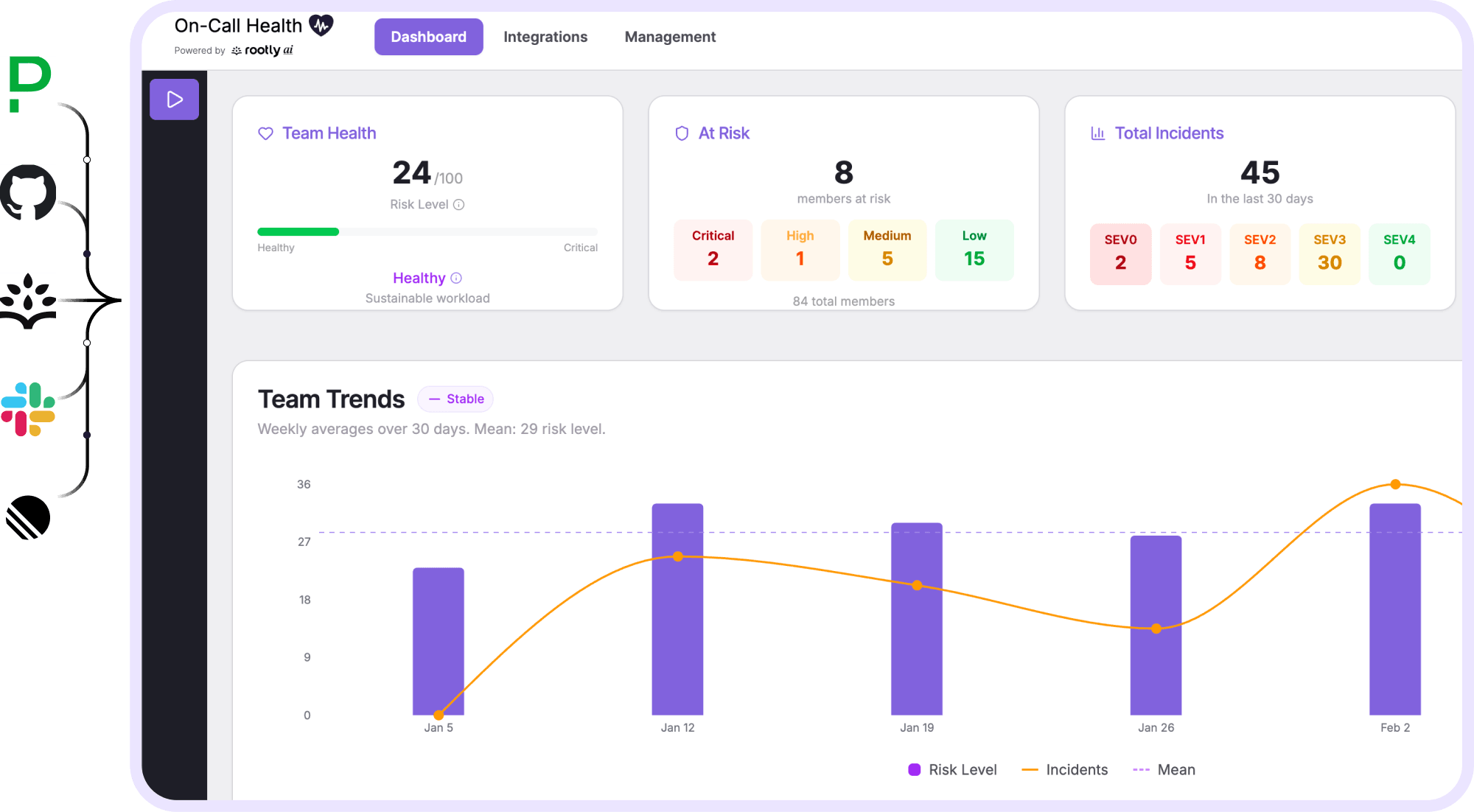Click the bar chart icon beside Total Incidents
Viewport: 1474px width, 812px height.
click(1097, 133)
